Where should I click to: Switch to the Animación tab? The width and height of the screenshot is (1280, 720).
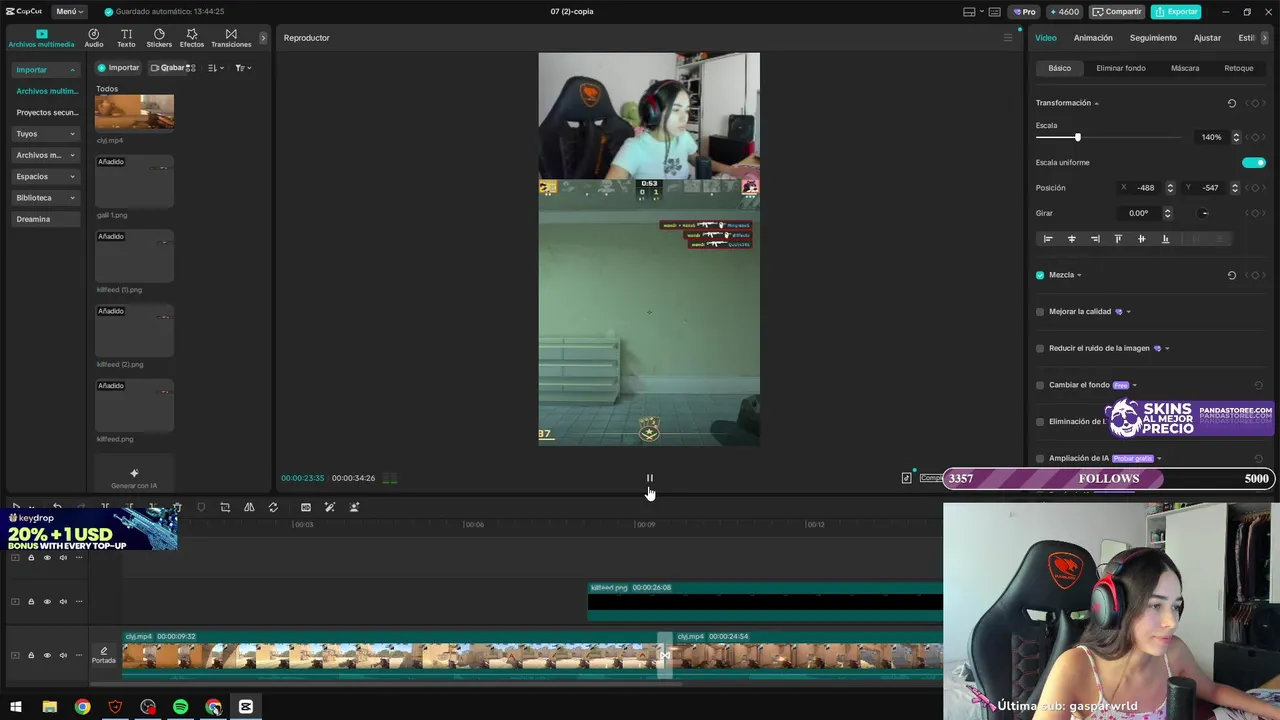tap(1093, 38)
